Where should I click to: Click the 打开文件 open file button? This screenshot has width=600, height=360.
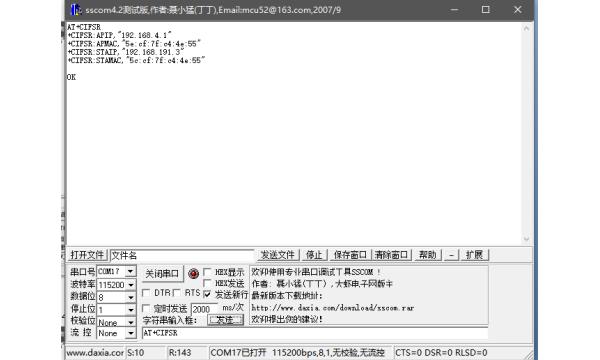(87, 255)
